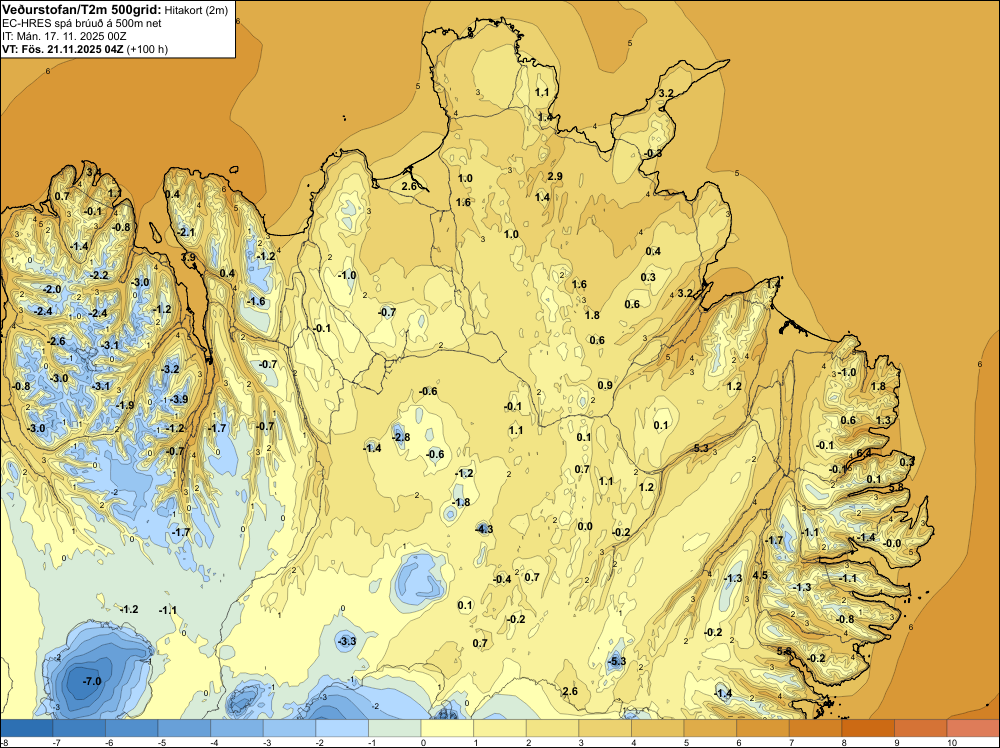
Task: Click the title 'Veðurstofan/T2m 500grid: Hitakort (2m)'
Action: (x=115, y=10)
